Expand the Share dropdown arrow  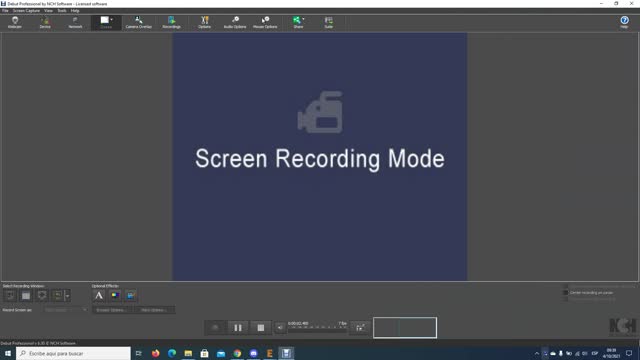pyautogui.click(x=303, y=19)
